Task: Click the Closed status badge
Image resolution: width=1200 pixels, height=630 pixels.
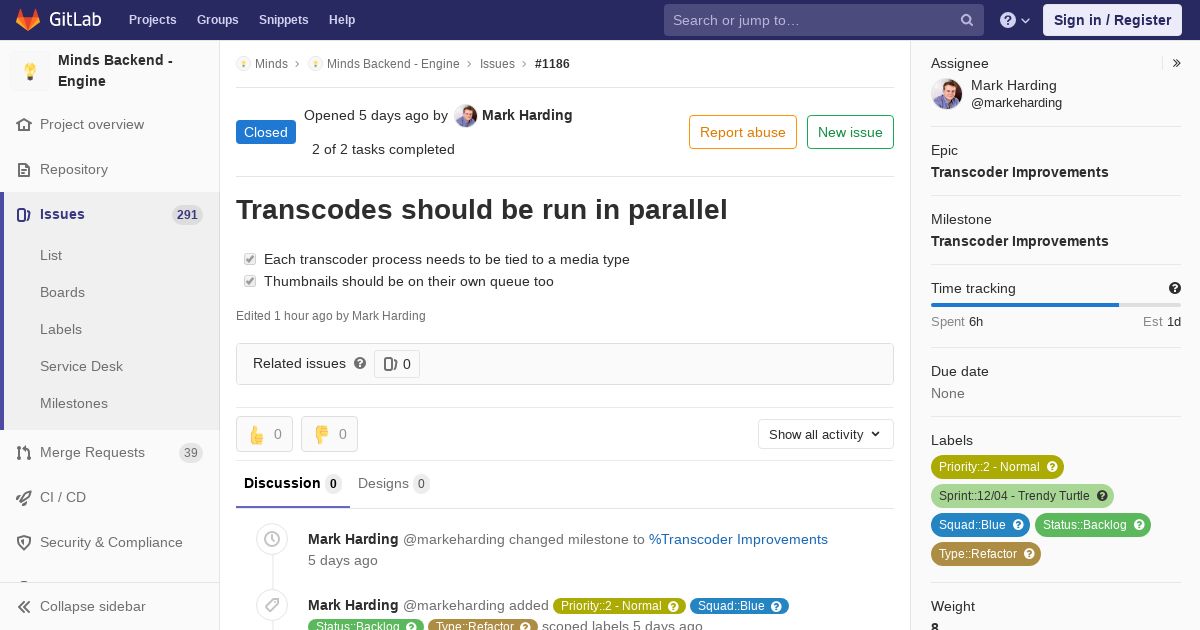Action: 266,132
